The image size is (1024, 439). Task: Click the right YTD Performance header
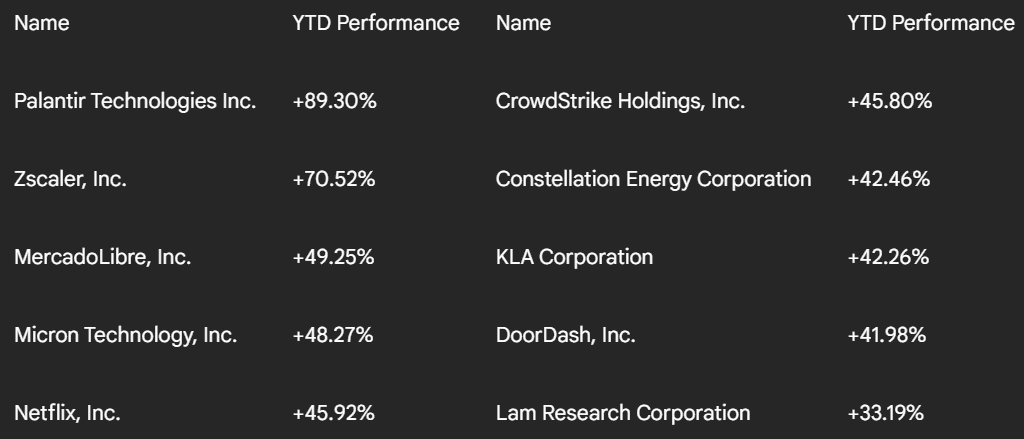pos(931,23)
